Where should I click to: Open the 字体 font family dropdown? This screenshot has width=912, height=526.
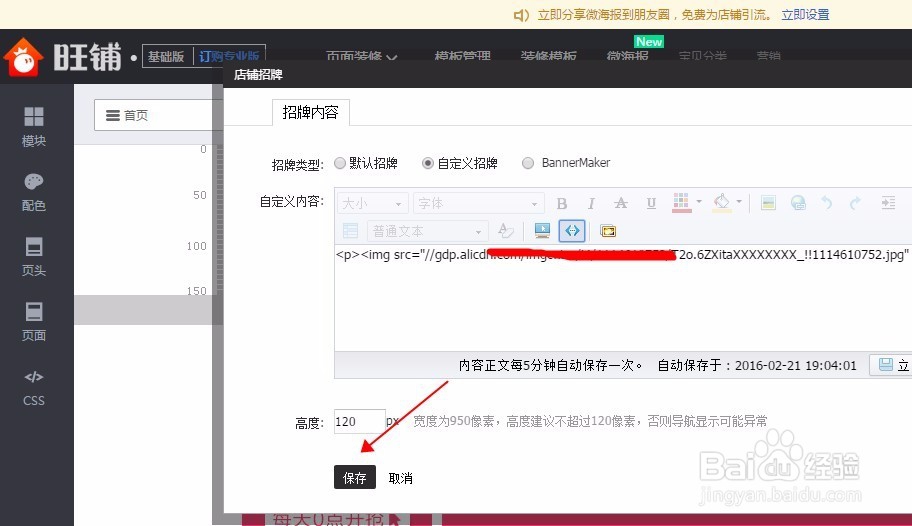[x=479, y=203]
